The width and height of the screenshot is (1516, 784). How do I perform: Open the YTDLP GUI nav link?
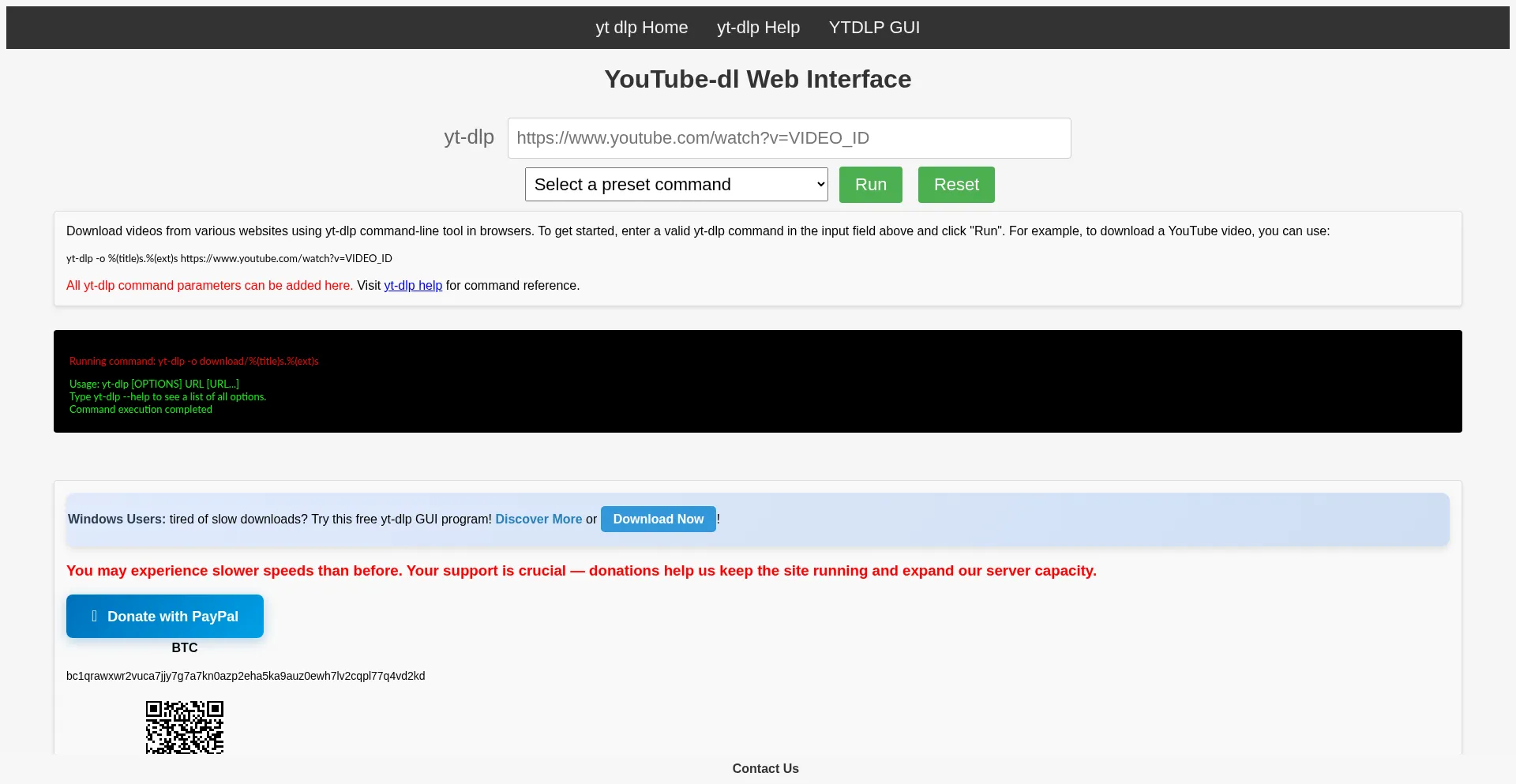(x=874, y=28)
